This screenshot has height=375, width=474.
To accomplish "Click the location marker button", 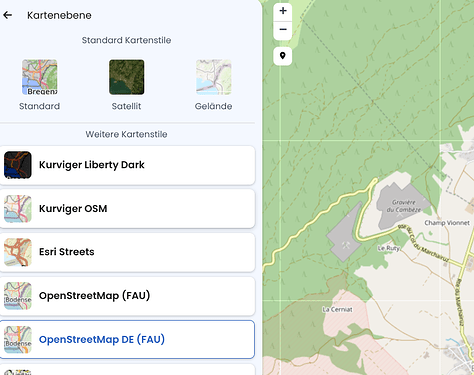I will (x=283, y=56).
